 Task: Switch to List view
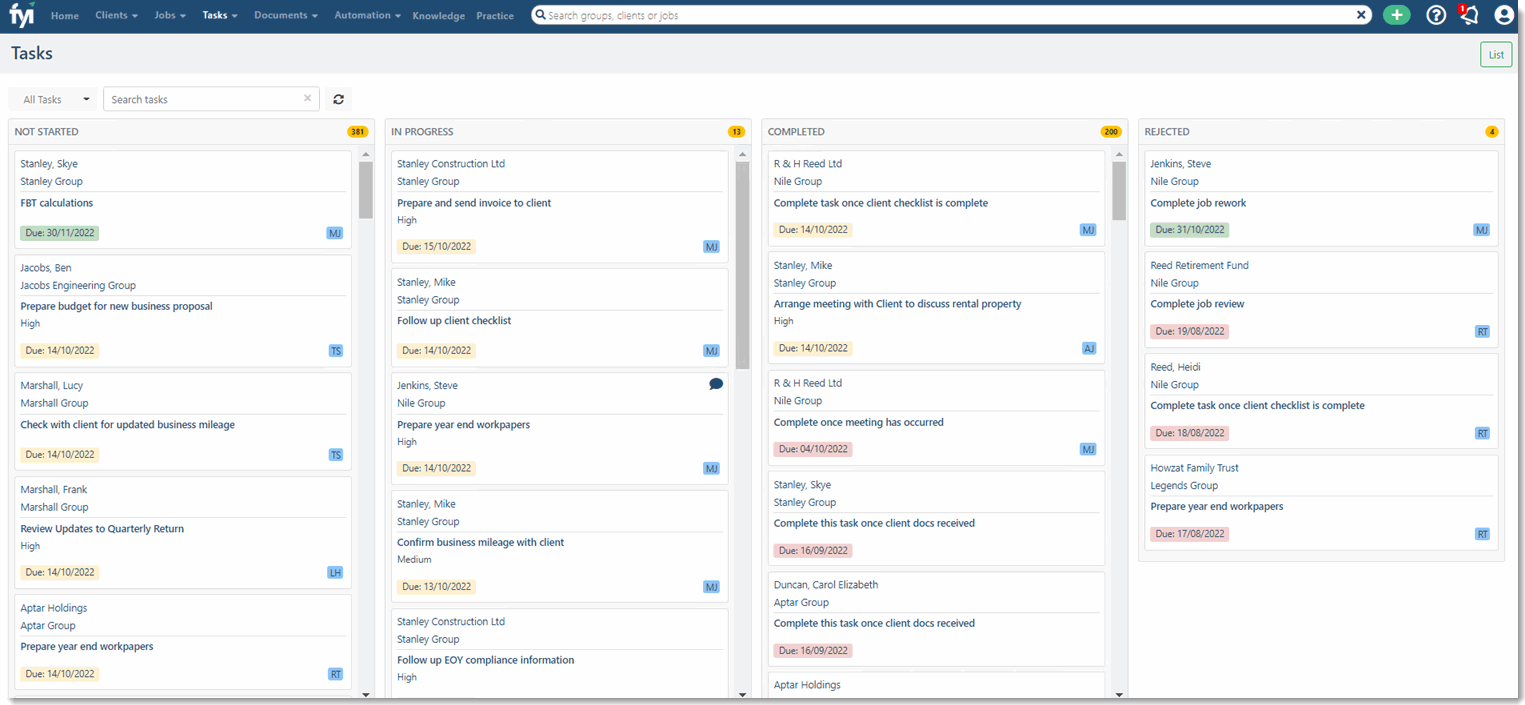pos(1495,54)
